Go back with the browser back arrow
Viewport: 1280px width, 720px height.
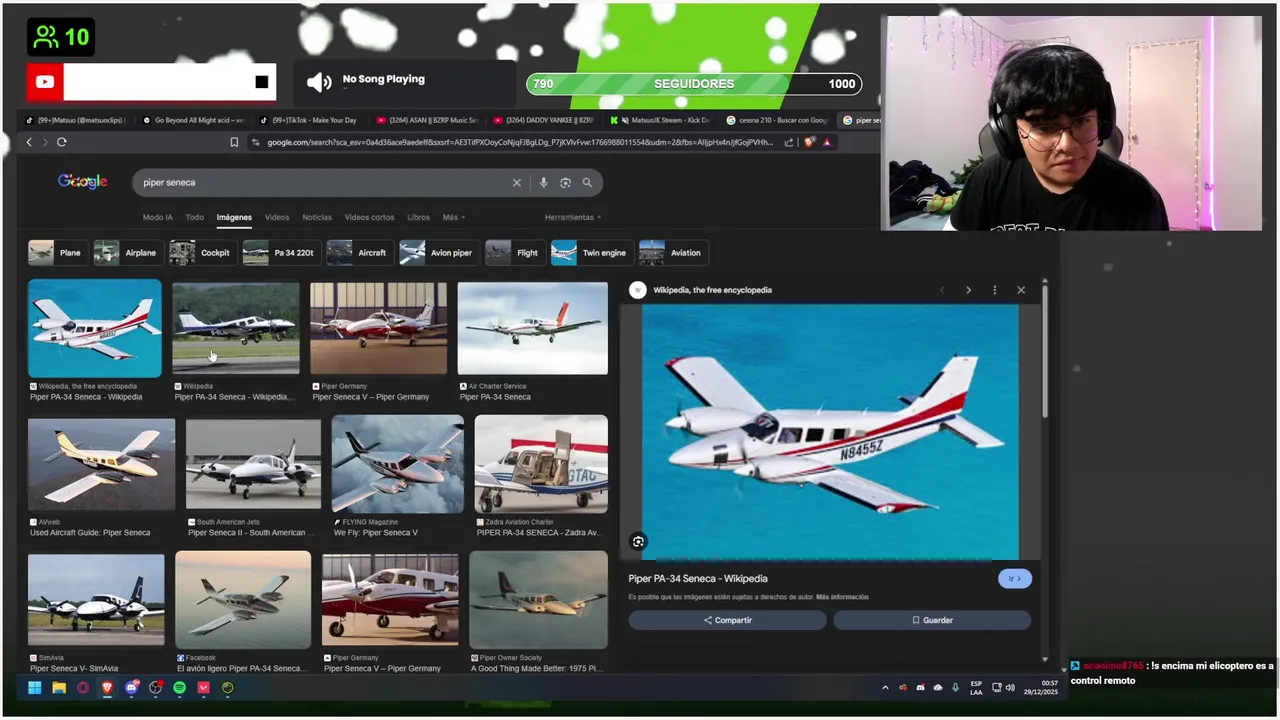tap(29, 142)
